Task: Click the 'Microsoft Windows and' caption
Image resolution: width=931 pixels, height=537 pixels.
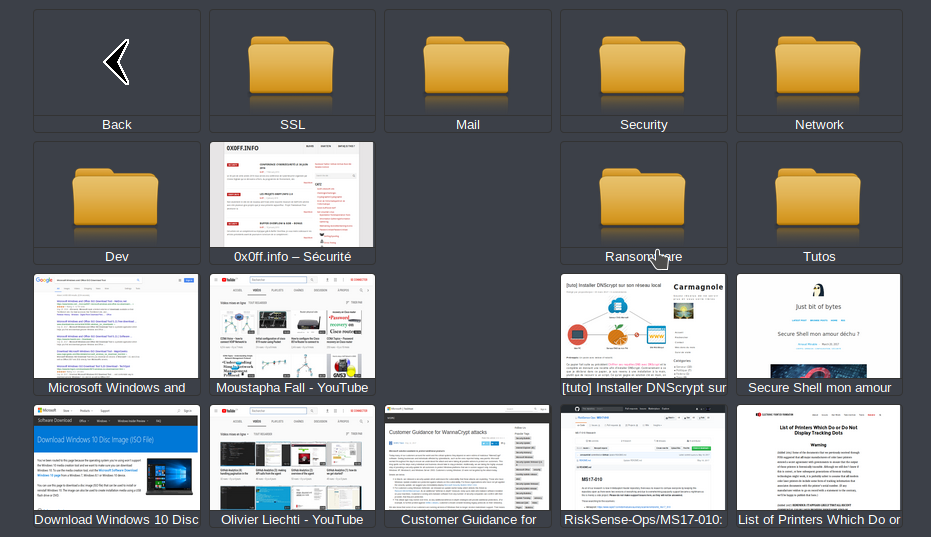Action: [116, 388]
